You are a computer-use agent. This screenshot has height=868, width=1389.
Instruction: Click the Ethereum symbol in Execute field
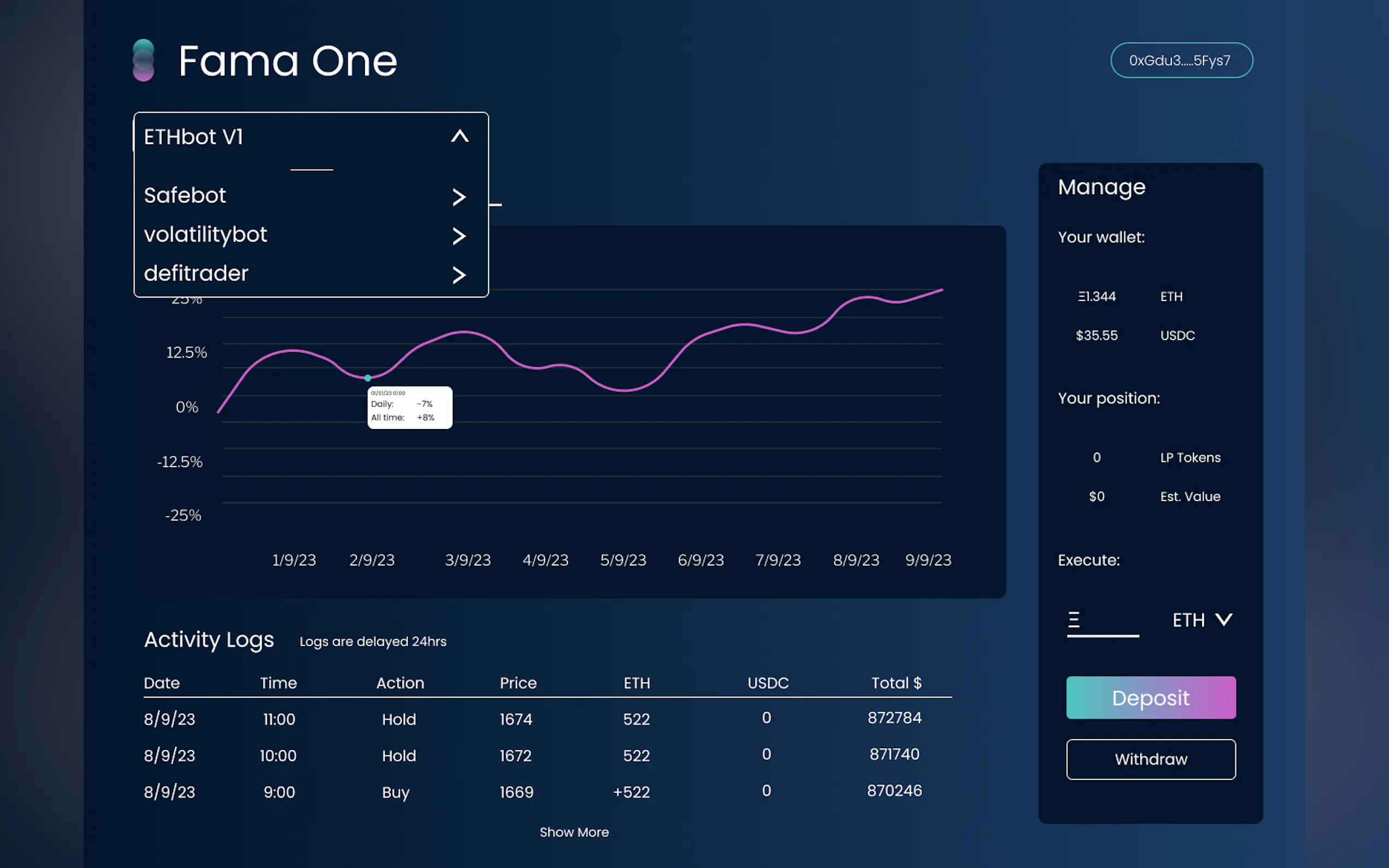pyautogui.click(x=1074, y=619)
